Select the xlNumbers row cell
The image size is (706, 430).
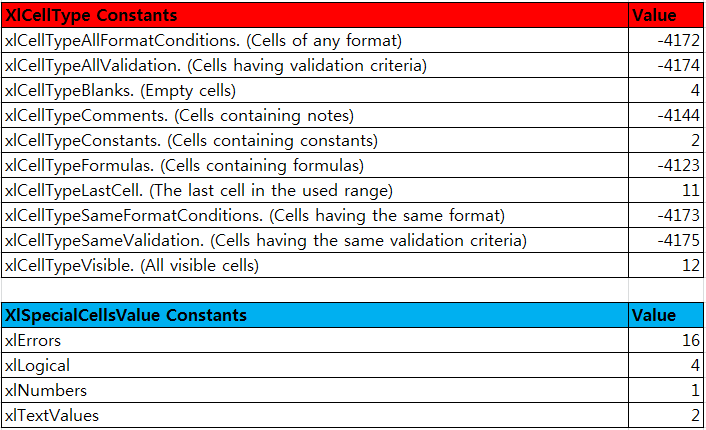315,390
